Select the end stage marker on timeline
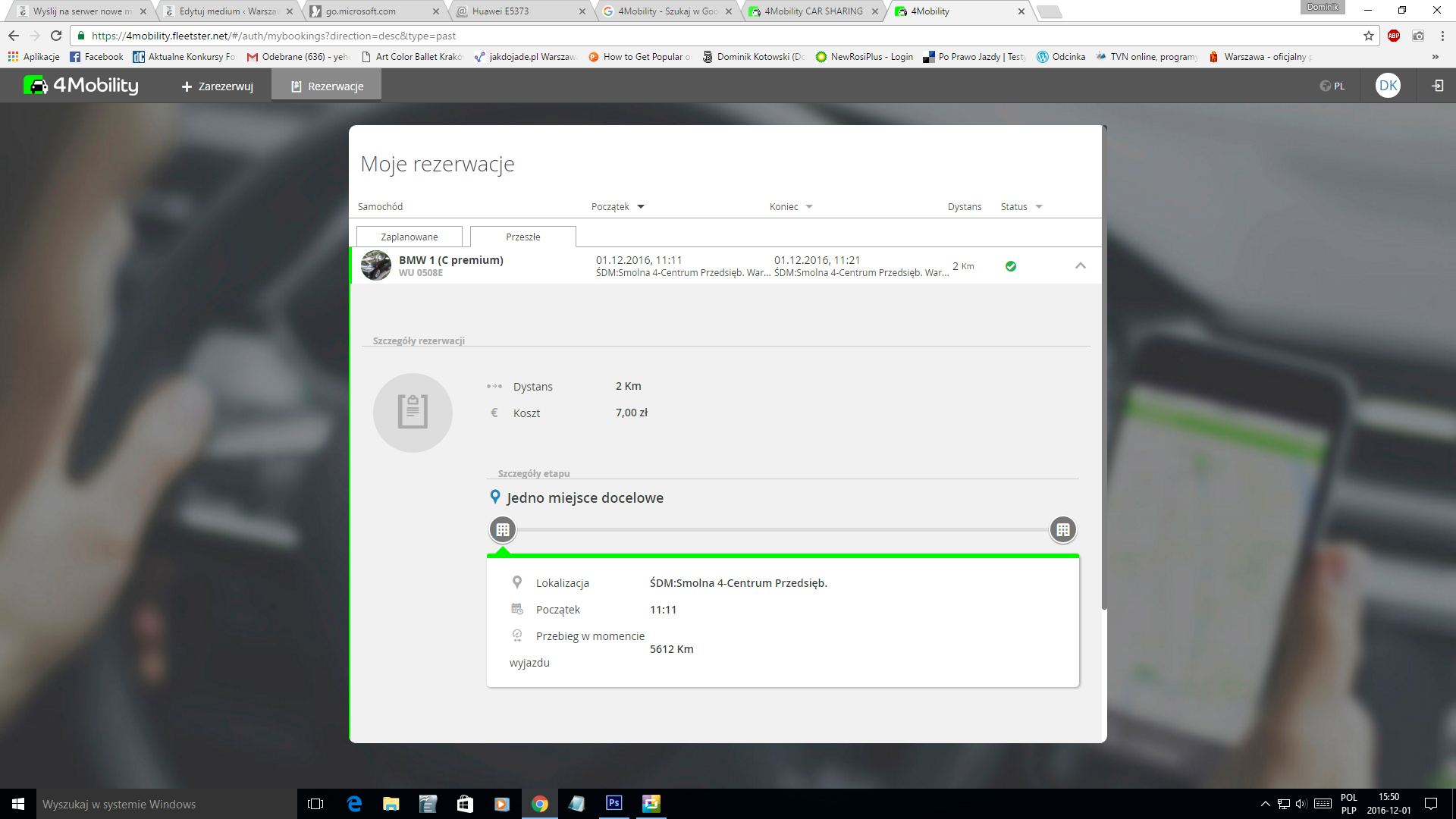Screen dimensions: 1456x819 click(x=1063, y=529)
